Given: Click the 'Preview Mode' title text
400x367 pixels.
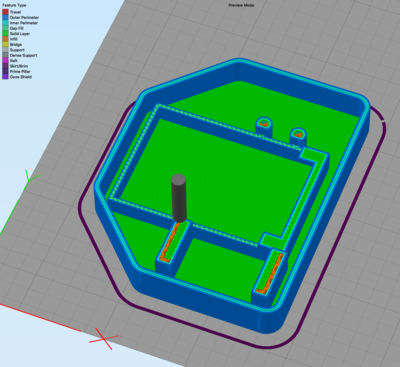Looking at the screenshot, I should [x=241, y=5].
